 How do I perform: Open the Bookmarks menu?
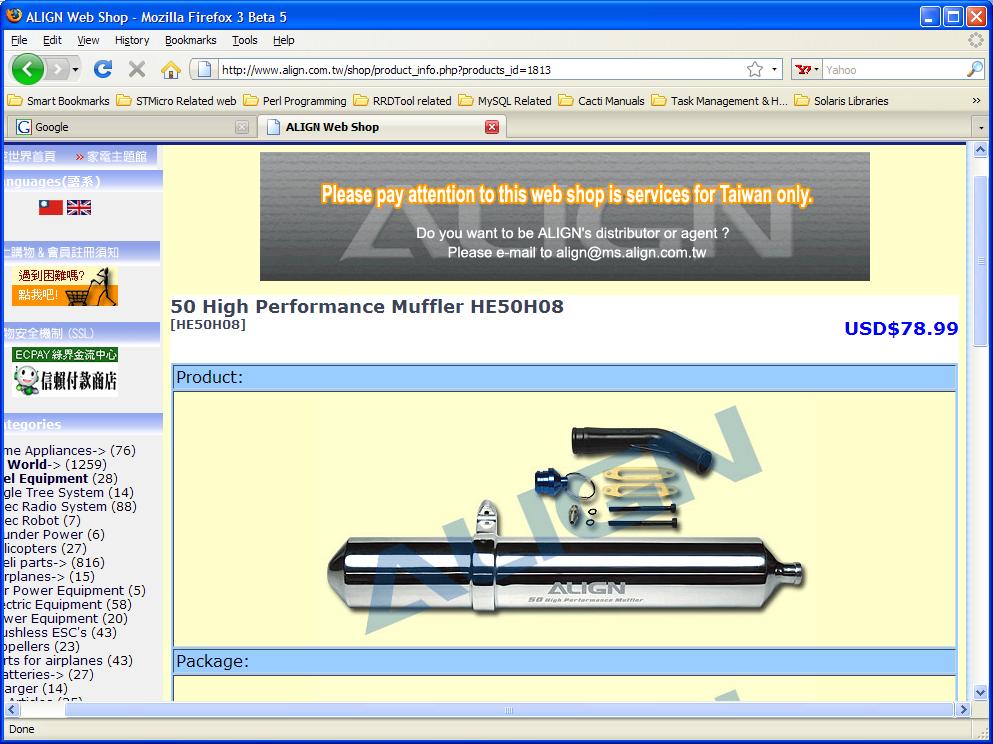click(191, 40)
